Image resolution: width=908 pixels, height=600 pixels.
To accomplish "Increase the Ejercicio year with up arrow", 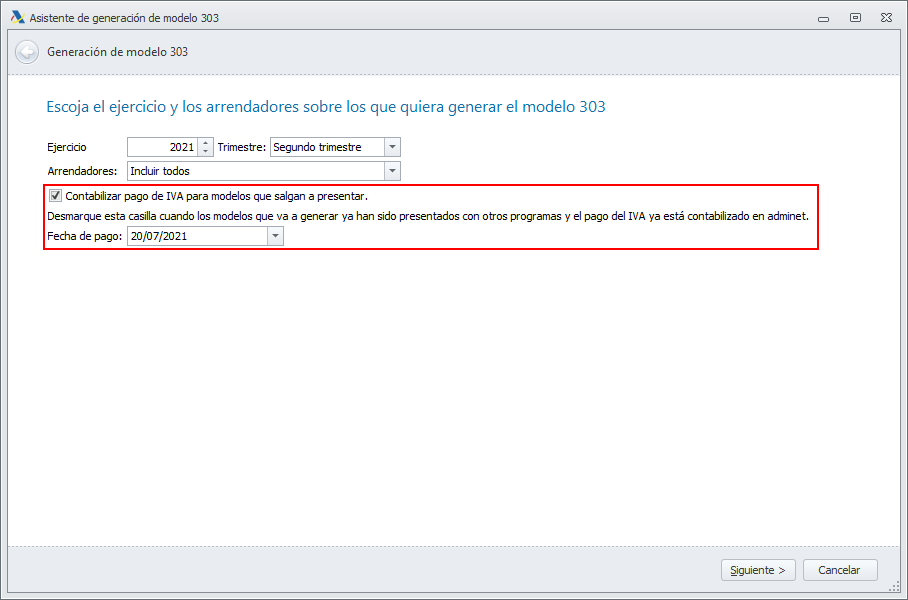I will coord(205,143).
